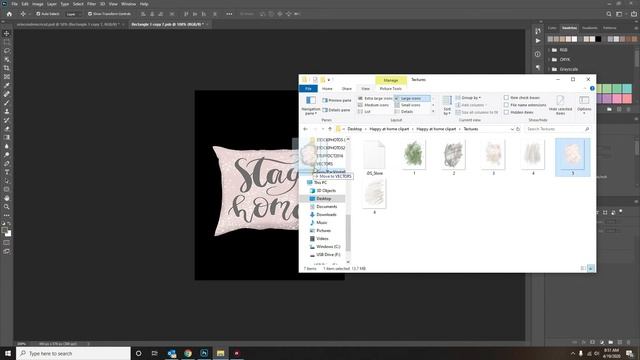
Task: Select the Eraser tool
Action: [7, 129]
